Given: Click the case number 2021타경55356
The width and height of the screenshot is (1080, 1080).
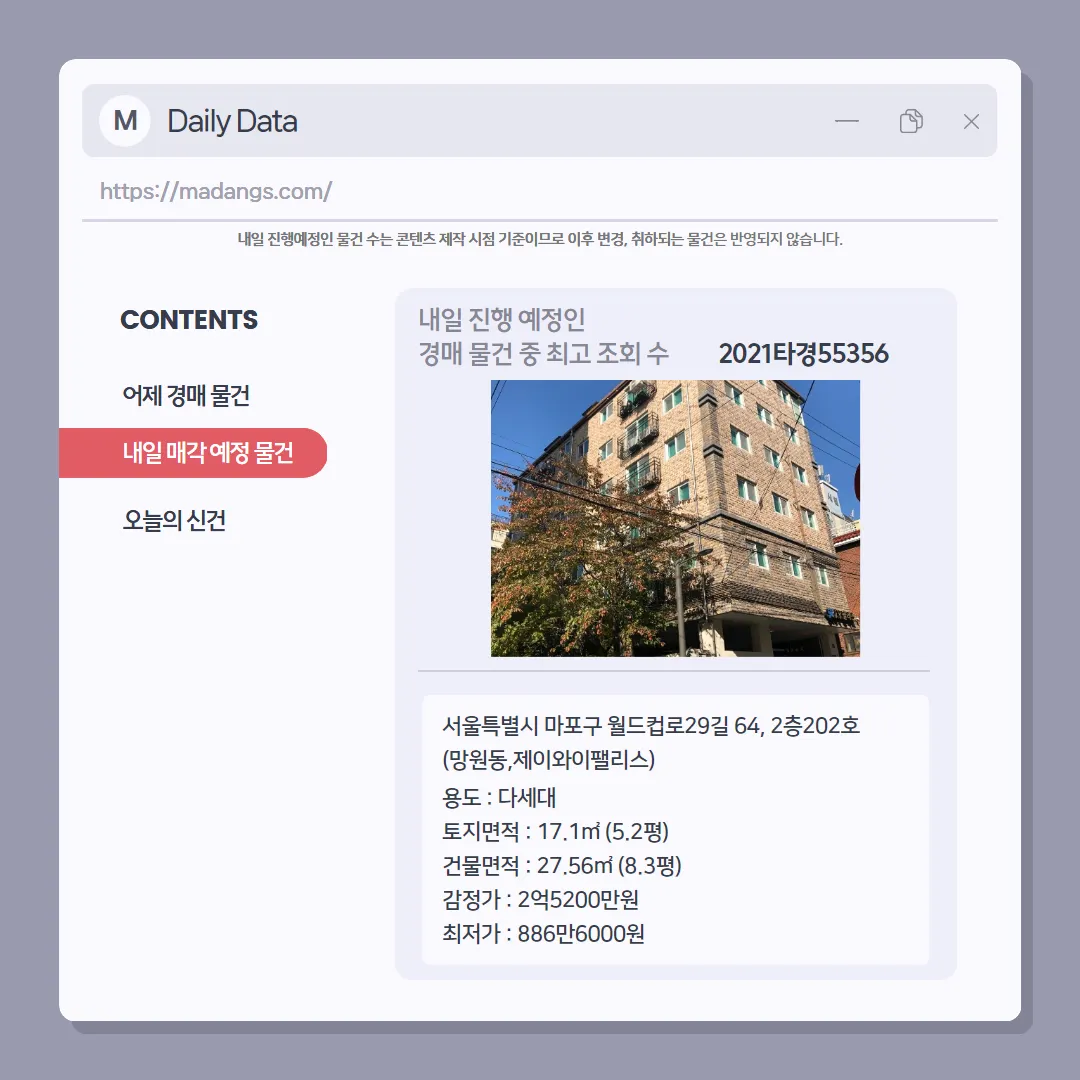Looking at the screenshot, I should click(x=803, y=353).
